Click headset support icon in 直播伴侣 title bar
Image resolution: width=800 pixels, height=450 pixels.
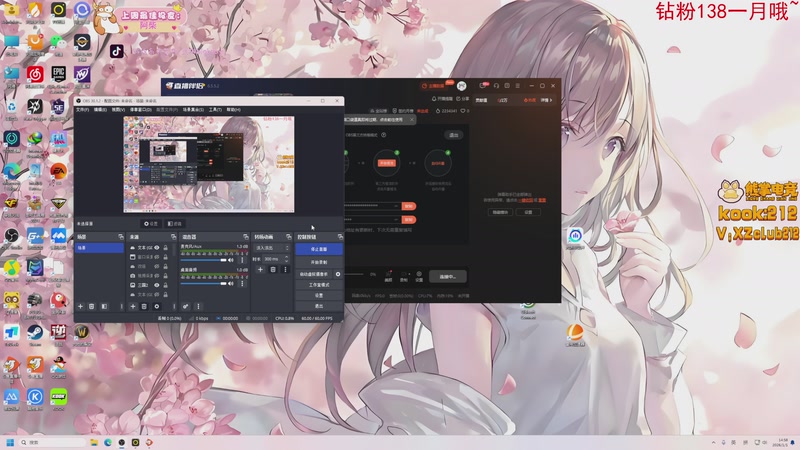coord(496,86)
